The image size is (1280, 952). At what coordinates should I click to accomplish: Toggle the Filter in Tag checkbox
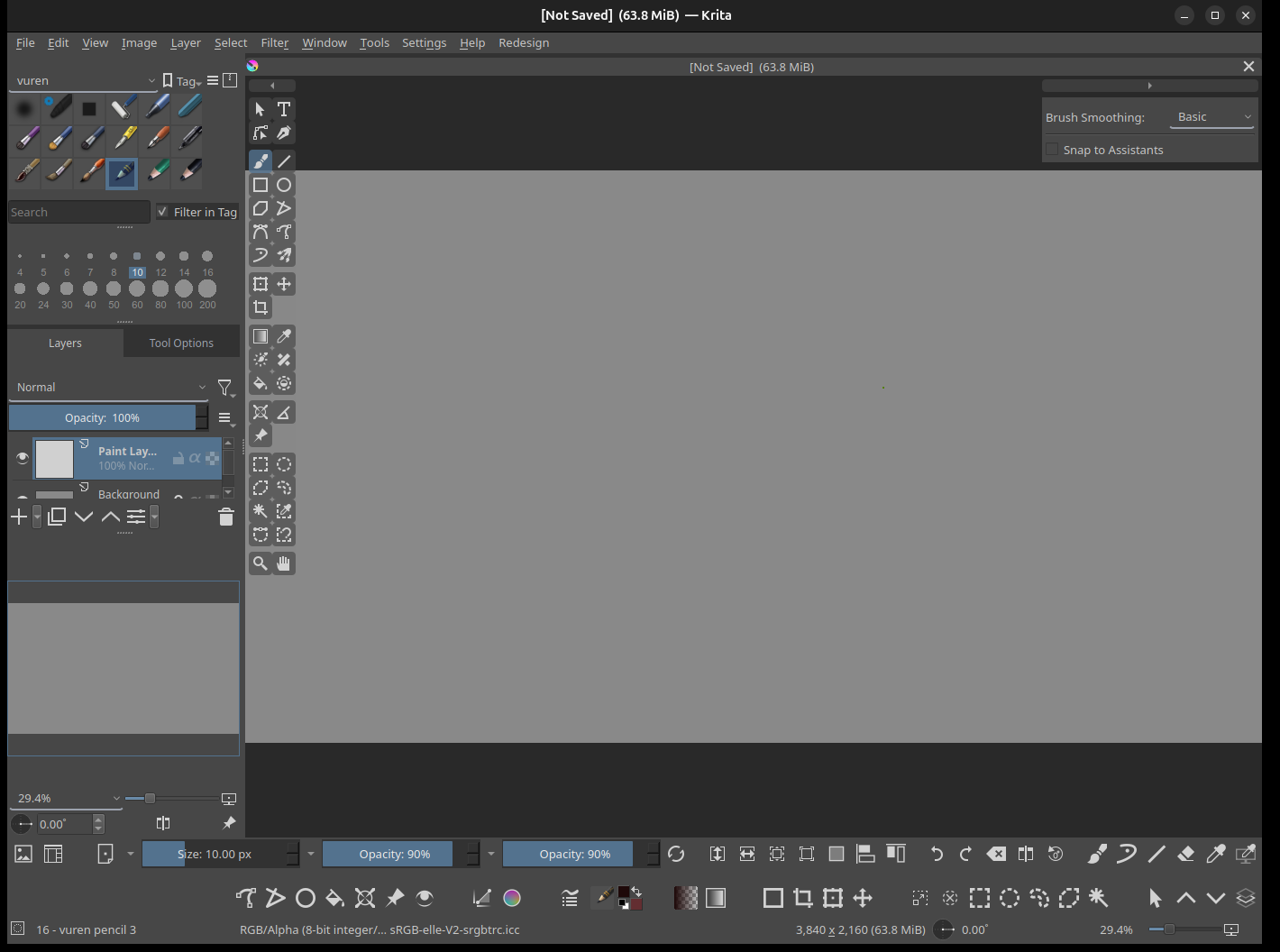(162, 212)
